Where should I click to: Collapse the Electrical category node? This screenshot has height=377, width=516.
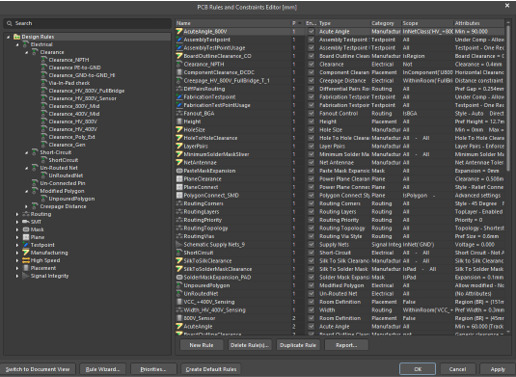(17, 45)
